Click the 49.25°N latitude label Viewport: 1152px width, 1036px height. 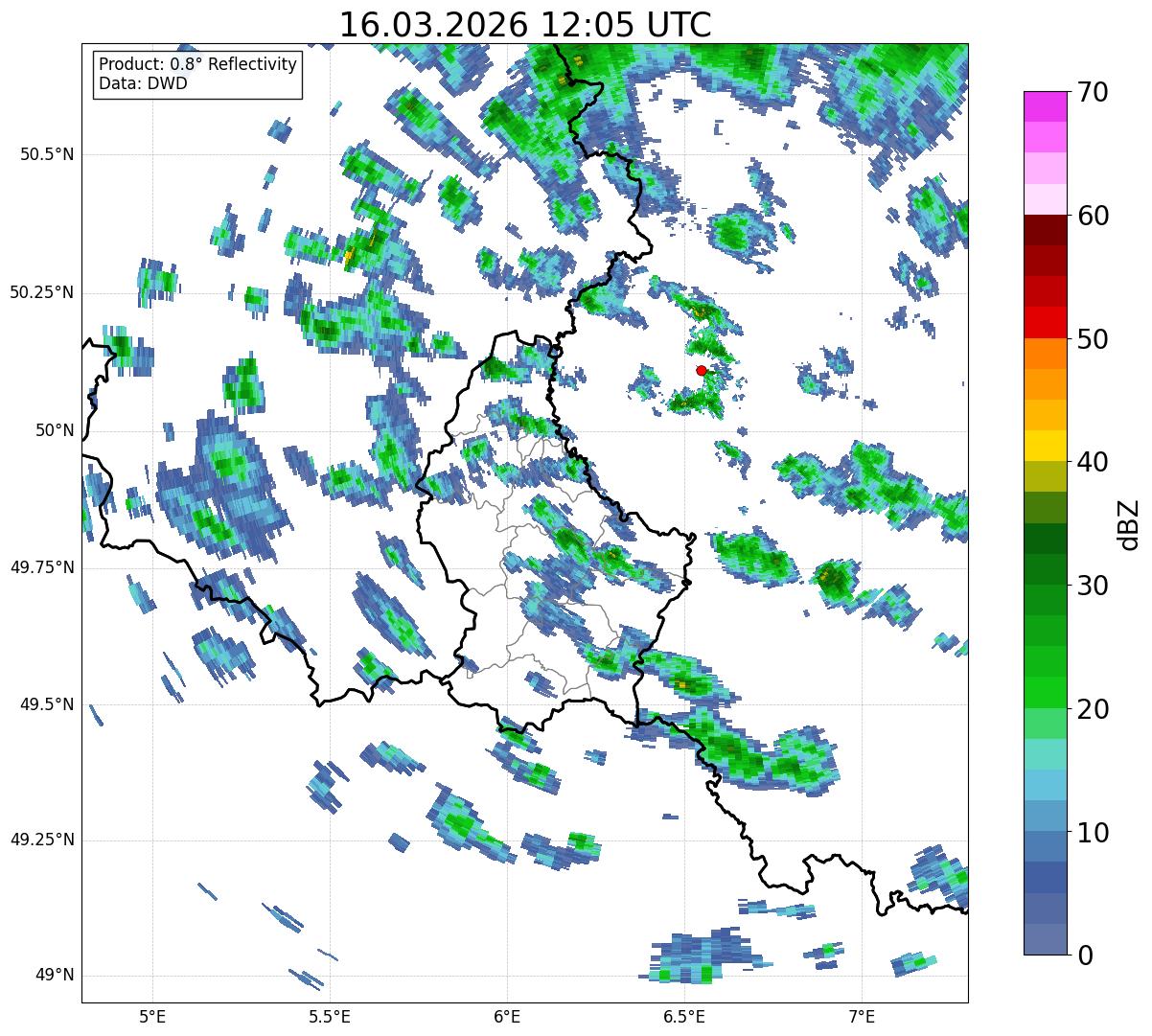point(42,840)
